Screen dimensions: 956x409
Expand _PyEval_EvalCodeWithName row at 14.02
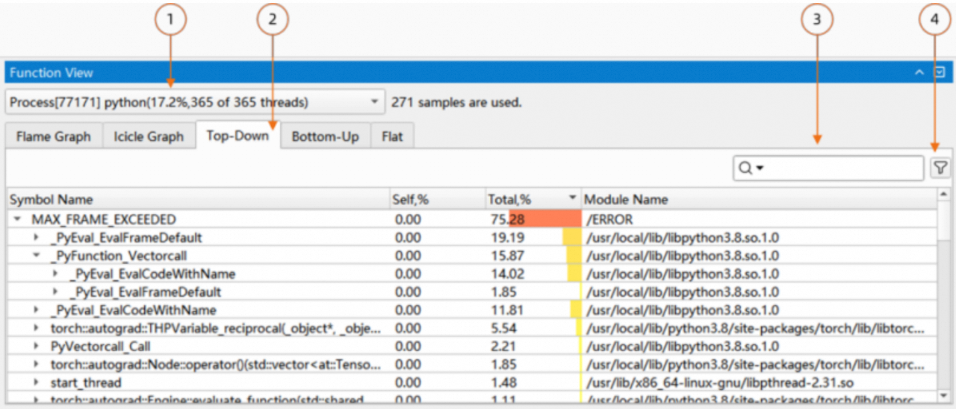(57, 274)
